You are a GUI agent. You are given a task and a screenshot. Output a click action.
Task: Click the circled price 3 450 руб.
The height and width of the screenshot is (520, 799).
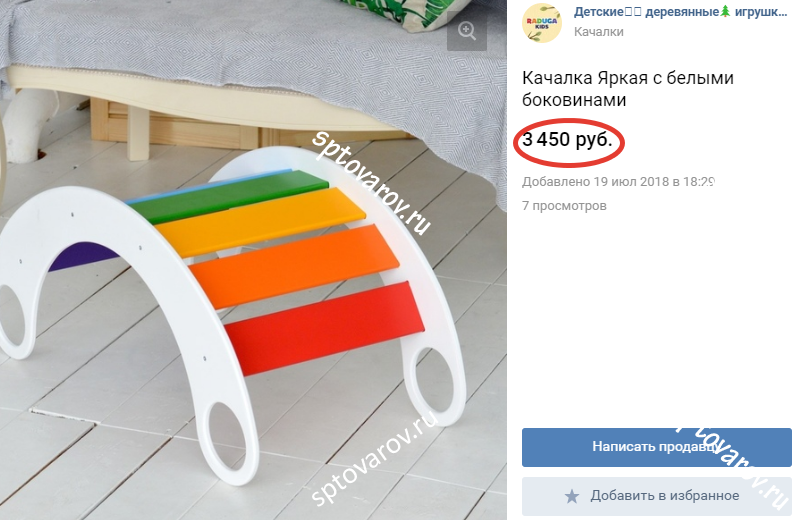pos(568,140)
